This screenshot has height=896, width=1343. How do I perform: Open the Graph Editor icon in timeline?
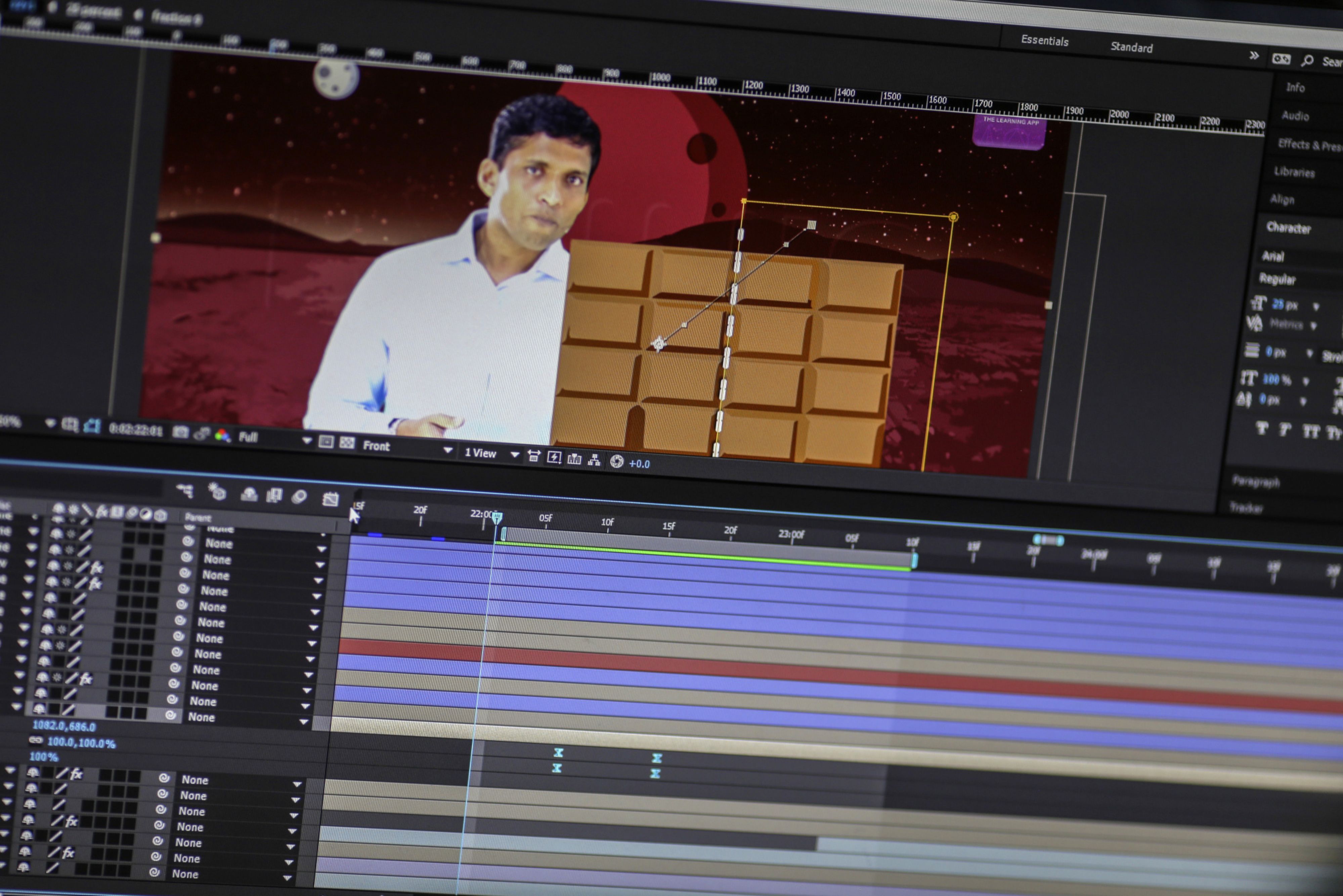[330, 499]
